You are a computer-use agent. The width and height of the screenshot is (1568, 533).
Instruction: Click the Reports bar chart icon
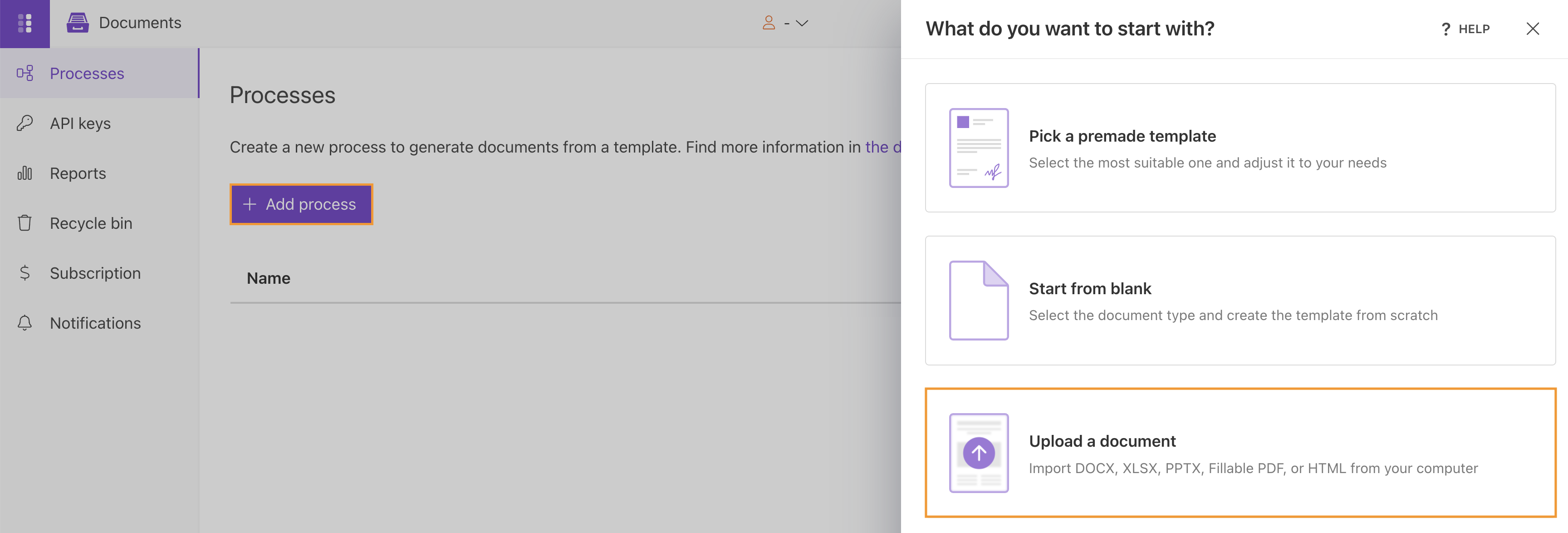pyautogui.click(x=25, y=173)
